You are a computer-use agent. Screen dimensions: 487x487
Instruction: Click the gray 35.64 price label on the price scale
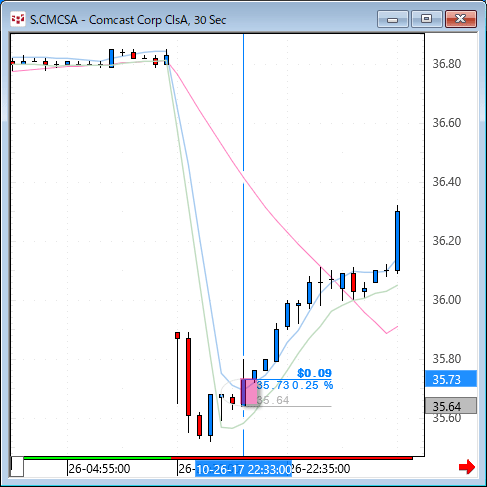tap(451, 406)
